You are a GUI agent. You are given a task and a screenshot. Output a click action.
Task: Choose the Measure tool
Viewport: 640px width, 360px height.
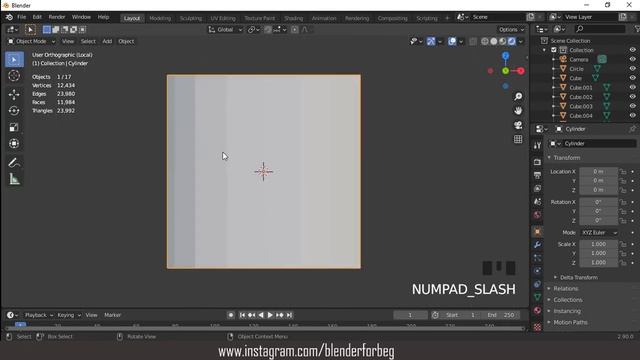tap(14, 179)
